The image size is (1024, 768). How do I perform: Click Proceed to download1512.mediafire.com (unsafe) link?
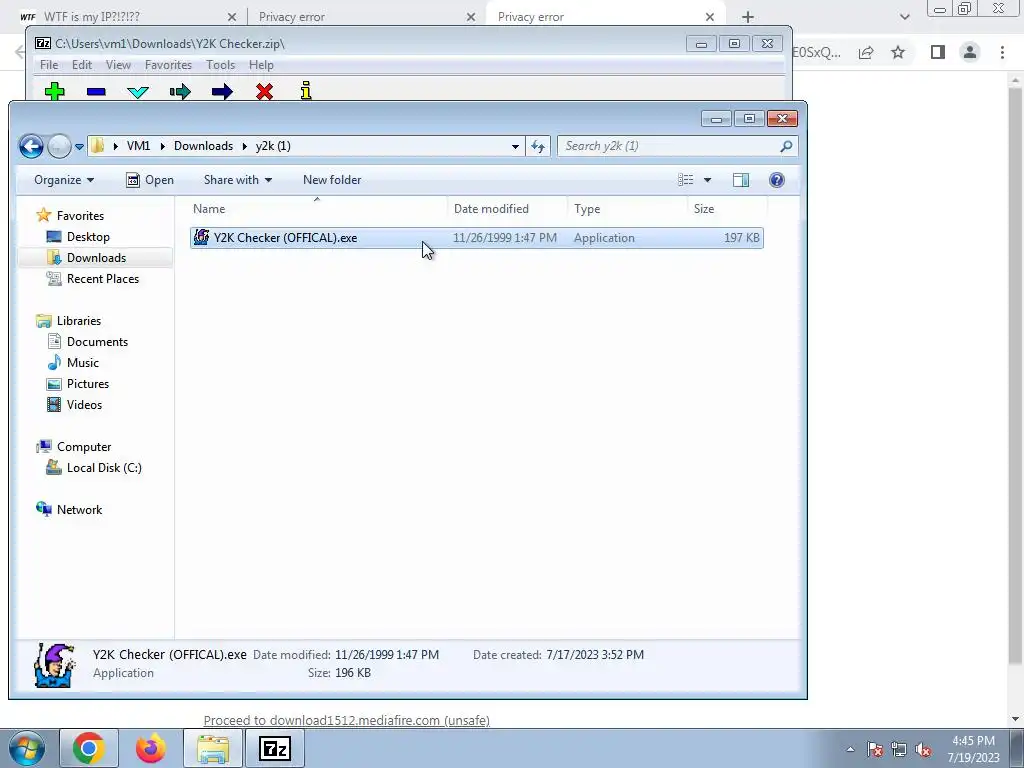coord(347,720)
